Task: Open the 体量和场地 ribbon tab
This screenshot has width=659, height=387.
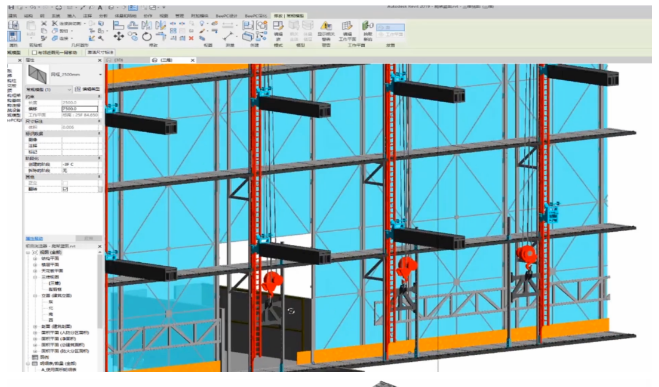Action: pos(125,16)
